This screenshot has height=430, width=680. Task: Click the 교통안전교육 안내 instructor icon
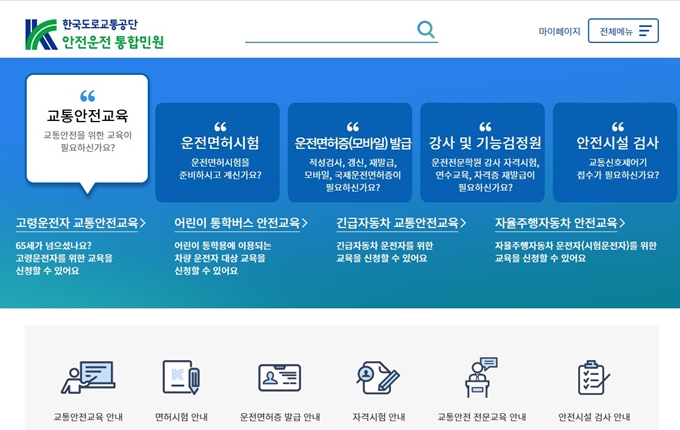pos(88,377)
